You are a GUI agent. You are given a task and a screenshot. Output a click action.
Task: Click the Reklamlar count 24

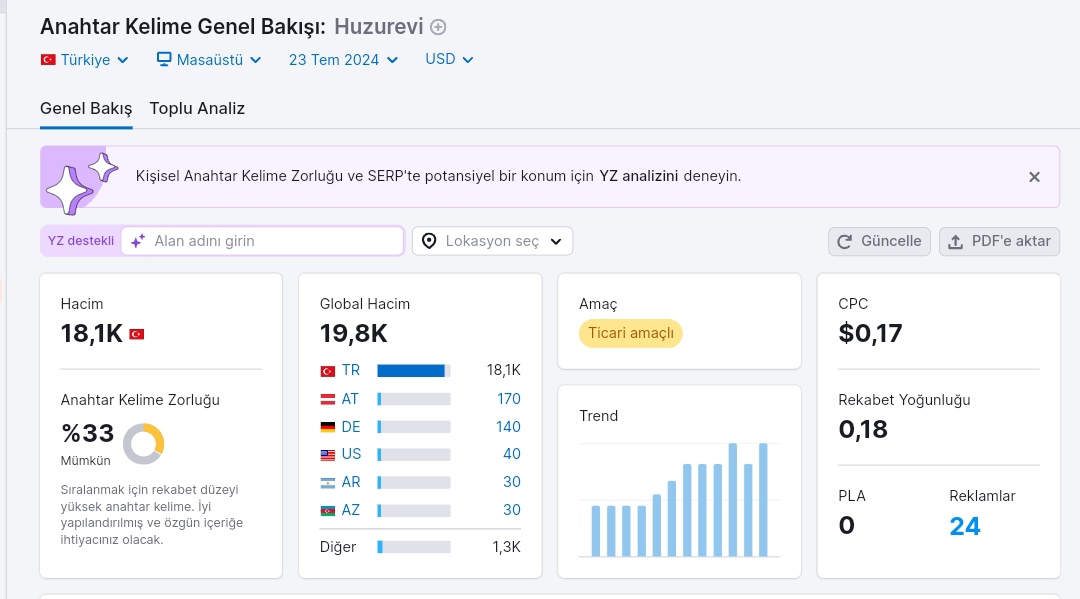tap(964, 526)
